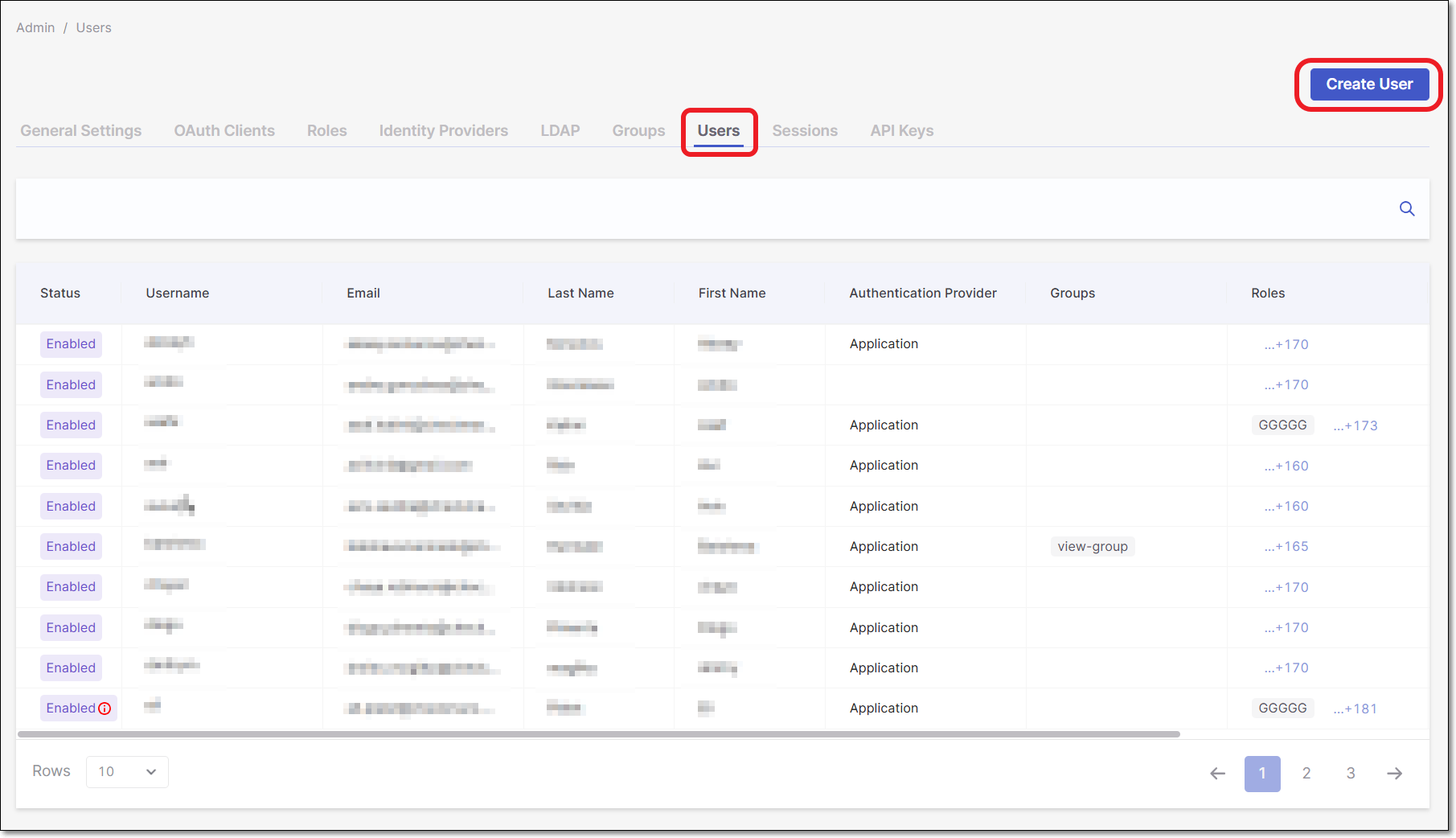Click the Roles column header
Viewport: 1456px width, 838px height.
click(x=1268, y=294)
